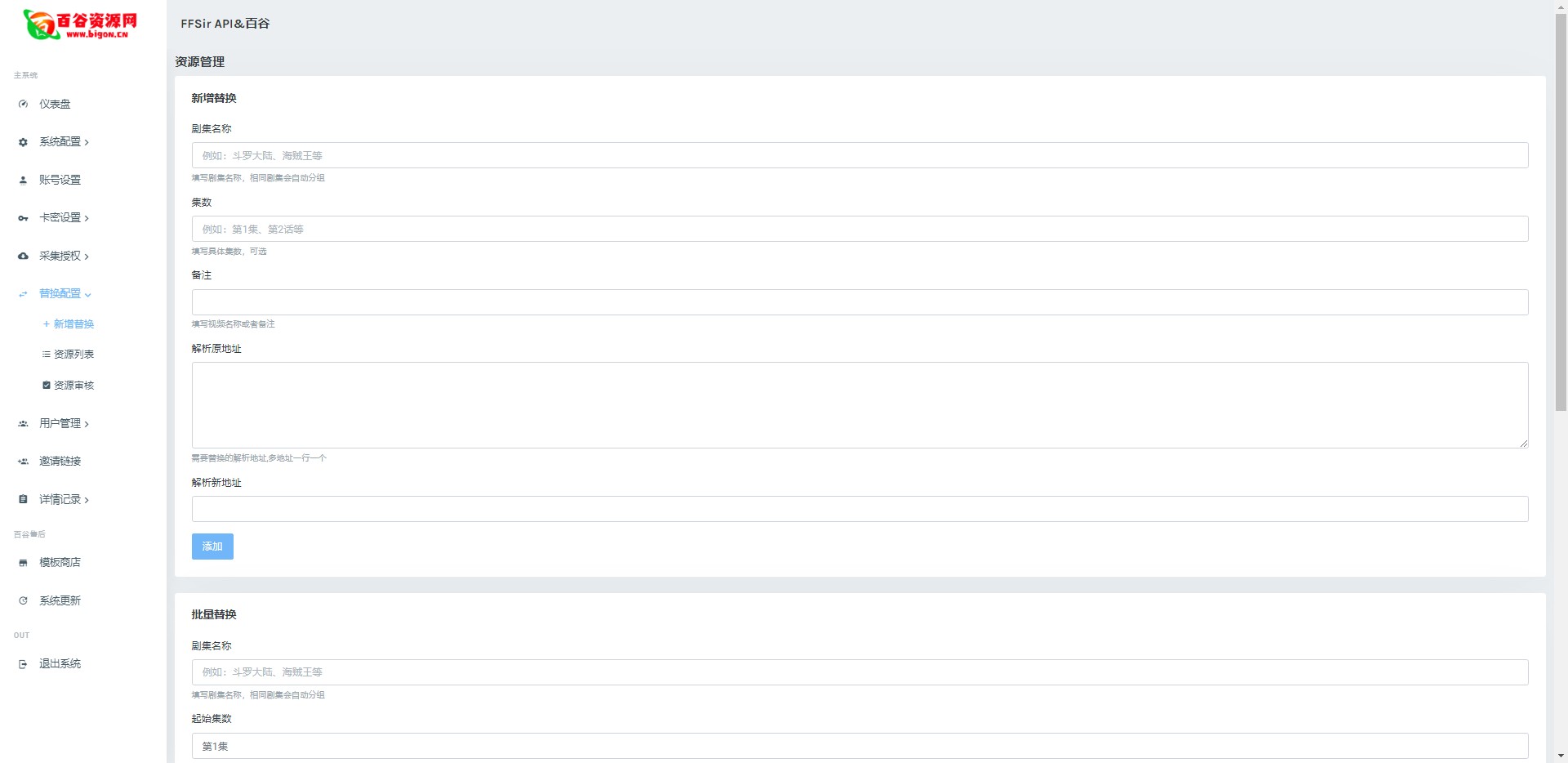The width and height of the screenshot is (1568, 763).
Task: Click the 仪表盘 dashboard gauge icon
Action: (23, 105)
